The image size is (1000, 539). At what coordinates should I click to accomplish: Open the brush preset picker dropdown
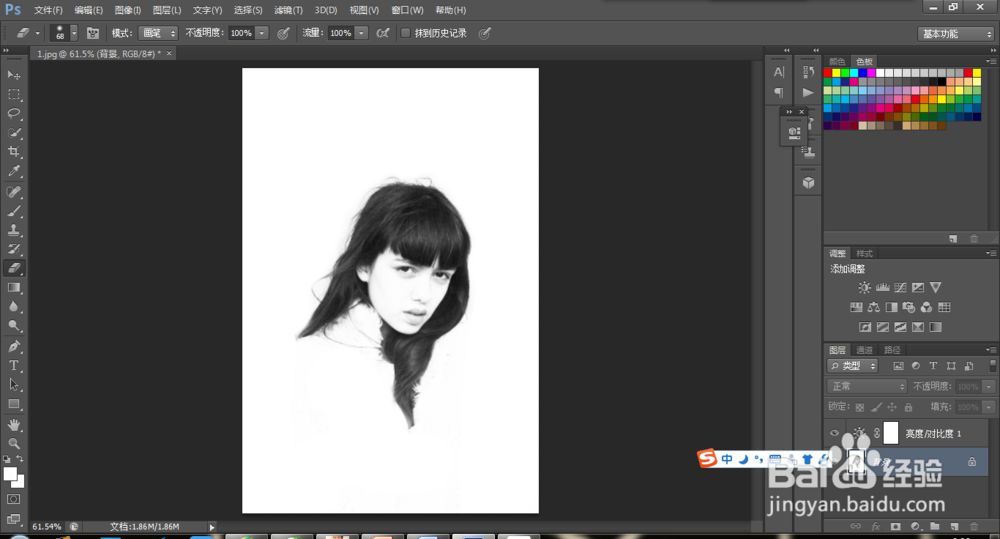74,33
